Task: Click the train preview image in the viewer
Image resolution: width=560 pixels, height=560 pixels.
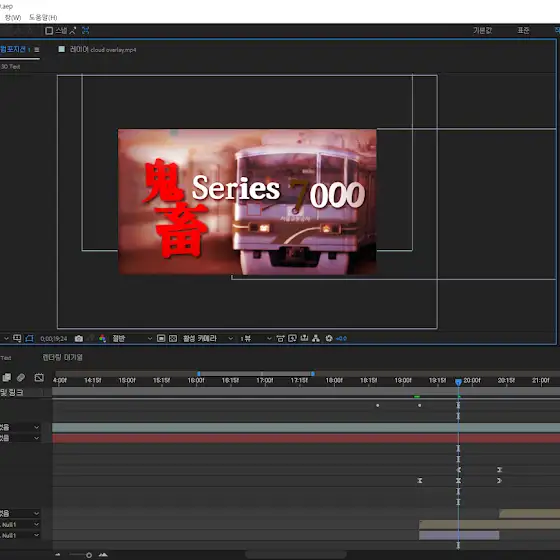Action: [247, 202]
